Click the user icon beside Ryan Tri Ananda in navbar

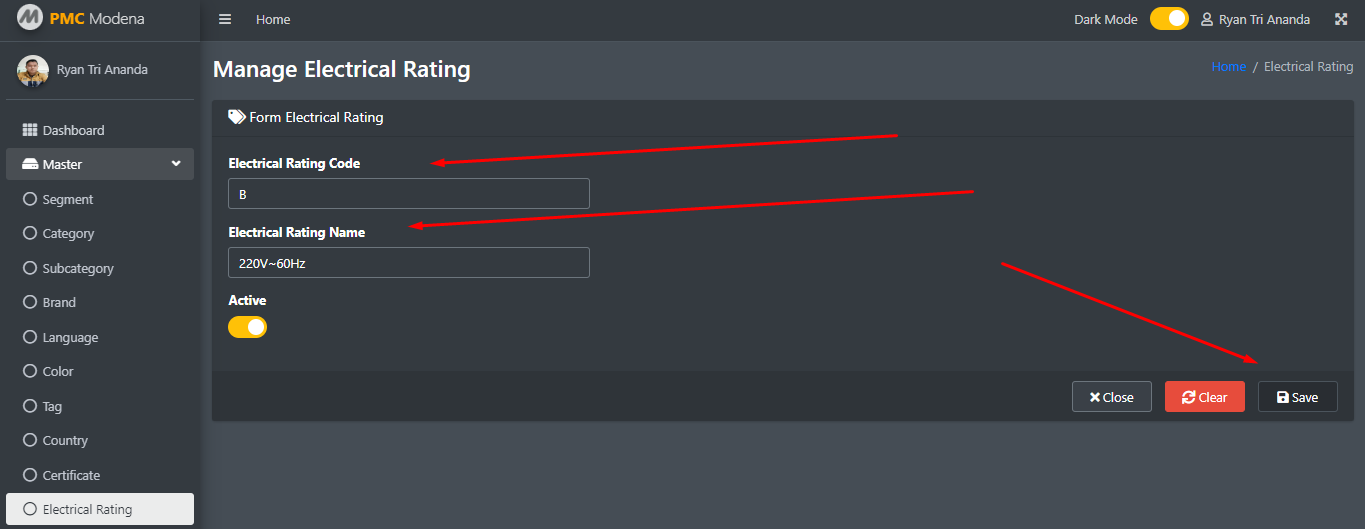coord(1207,19)
